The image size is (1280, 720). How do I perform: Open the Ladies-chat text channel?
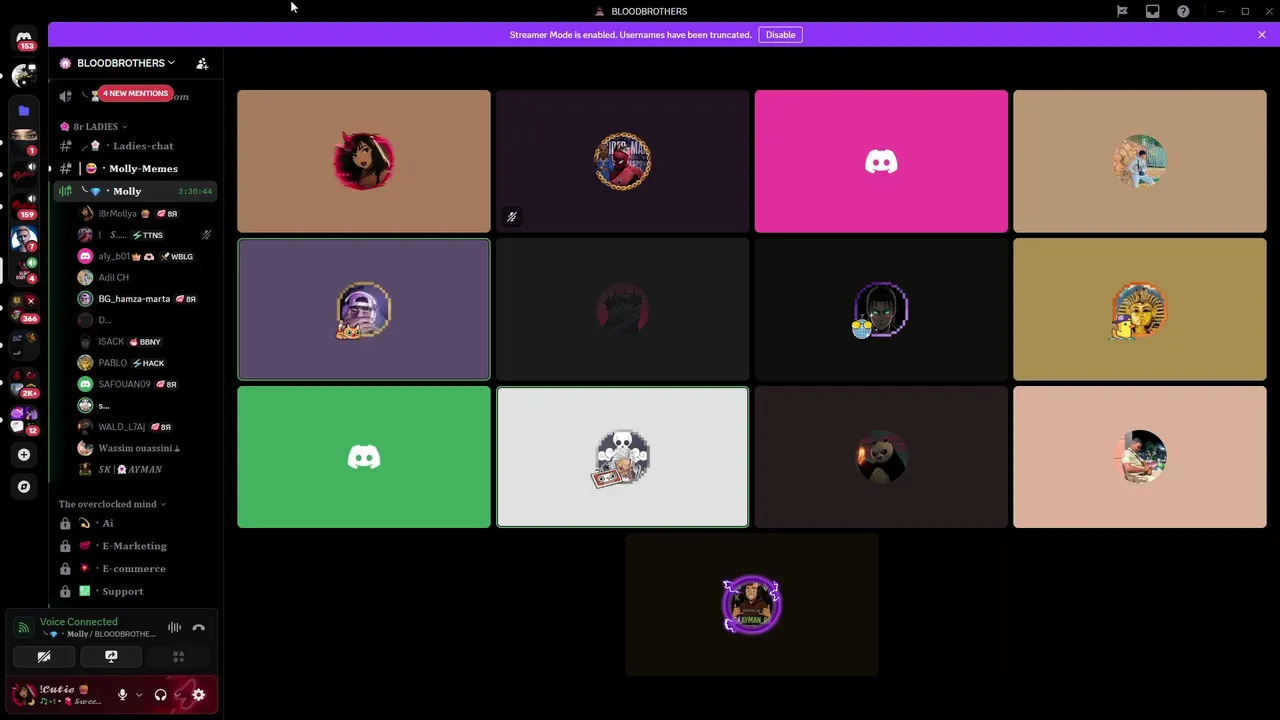click(x=134, y=146)
